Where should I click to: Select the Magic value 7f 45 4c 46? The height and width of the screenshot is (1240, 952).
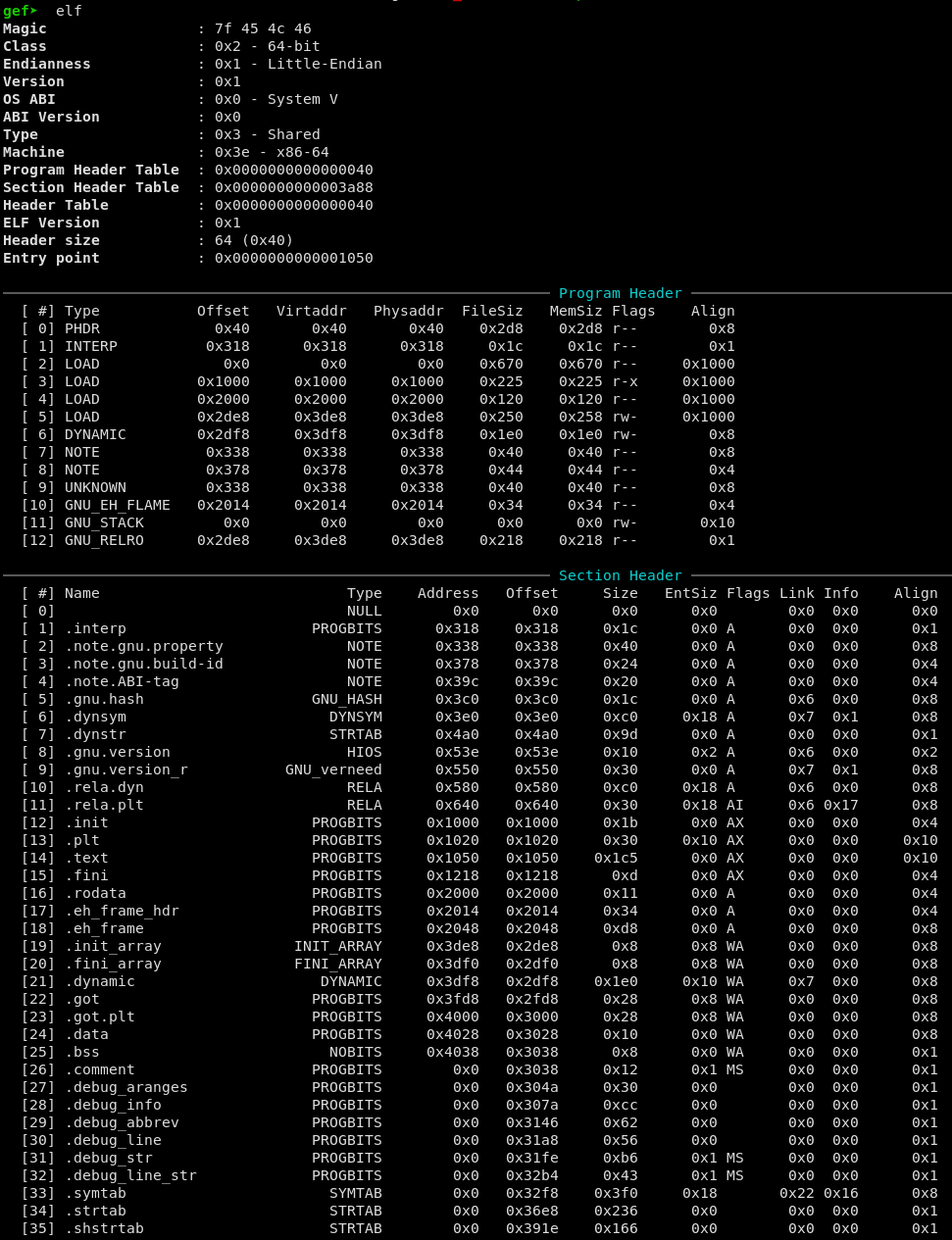tap(263, 28)
